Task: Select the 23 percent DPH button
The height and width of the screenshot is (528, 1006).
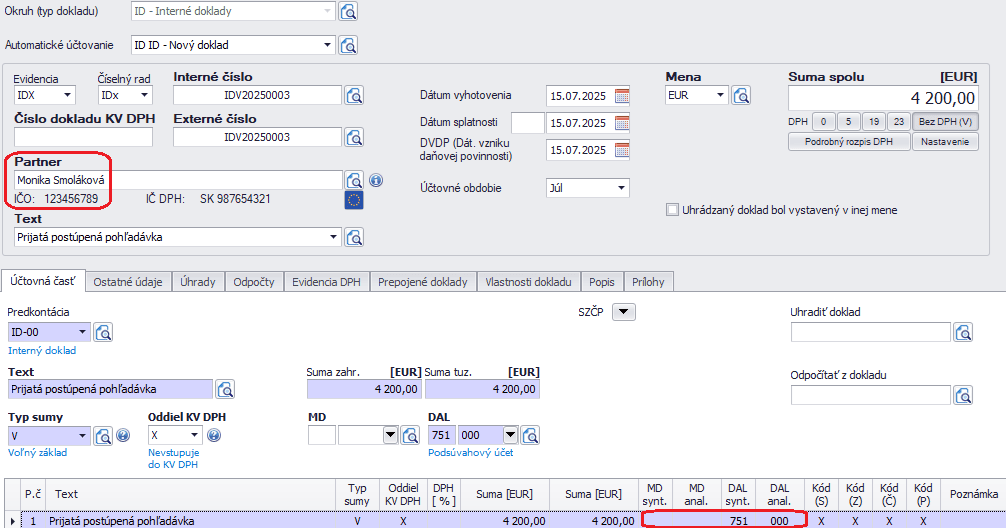Action: point(897,122)
